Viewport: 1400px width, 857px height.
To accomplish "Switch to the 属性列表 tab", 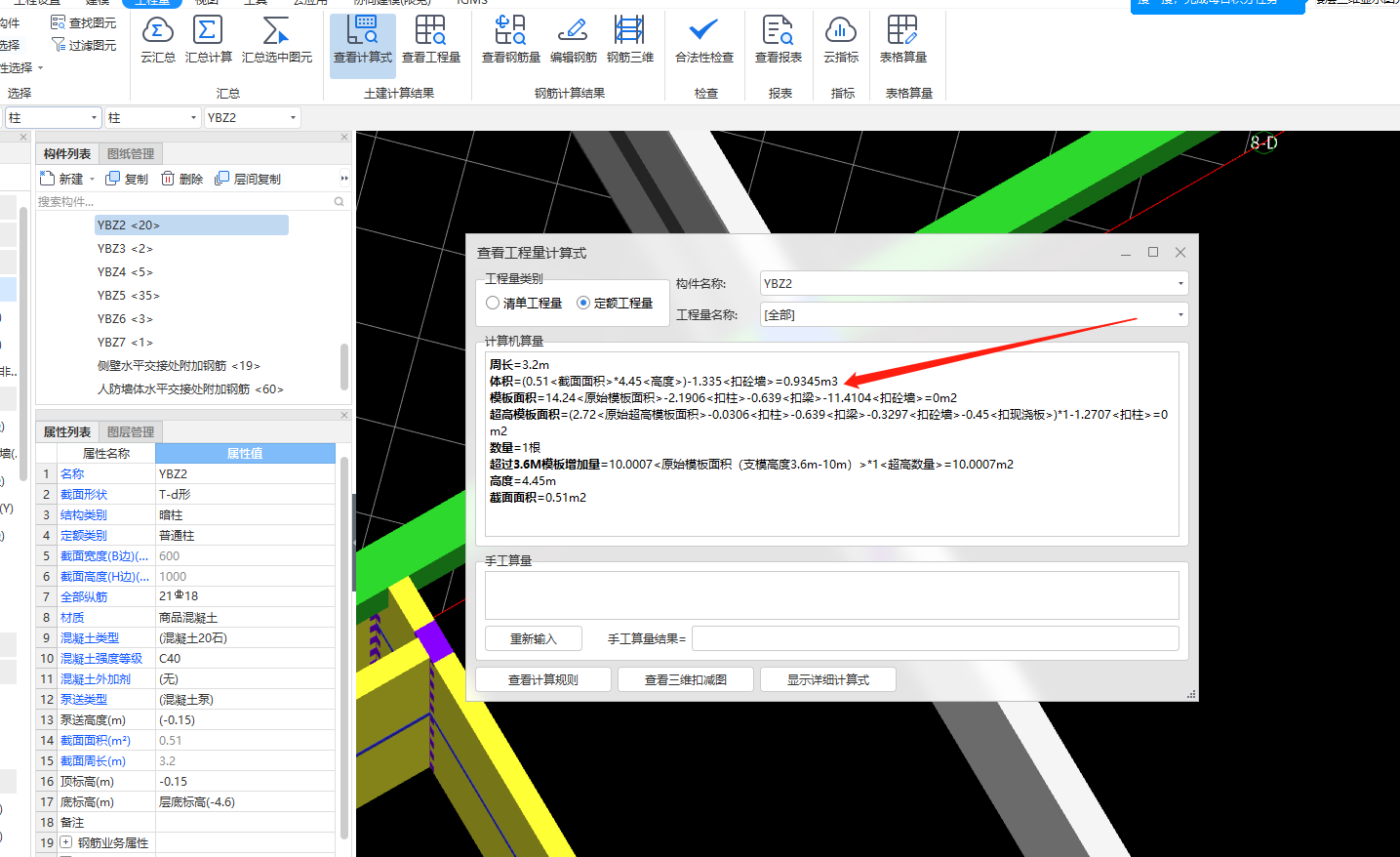I will coord(67,432).
